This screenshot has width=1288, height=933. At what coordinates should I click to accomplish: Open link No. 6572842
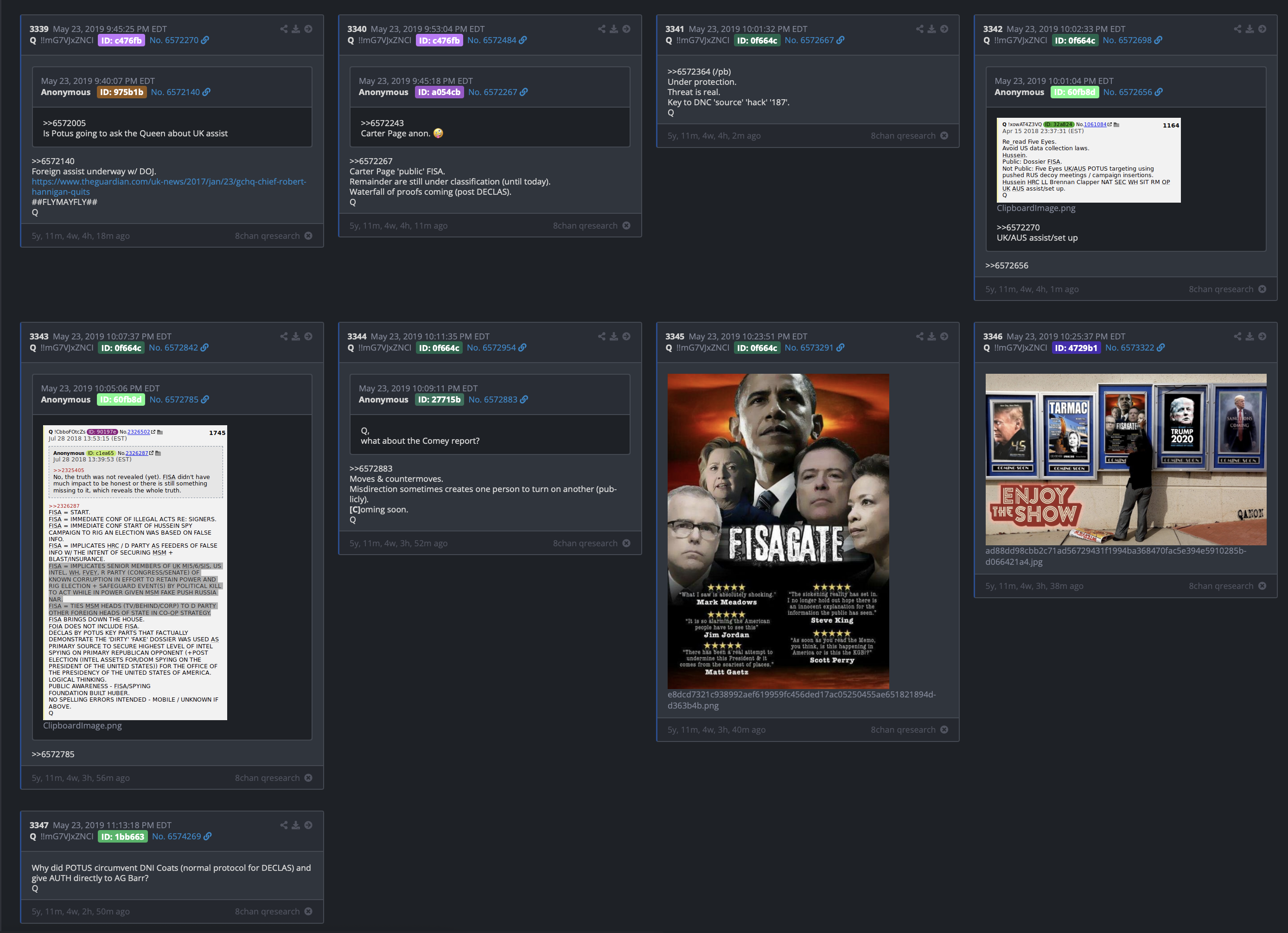pyautogui.click(x=173, y=348)
